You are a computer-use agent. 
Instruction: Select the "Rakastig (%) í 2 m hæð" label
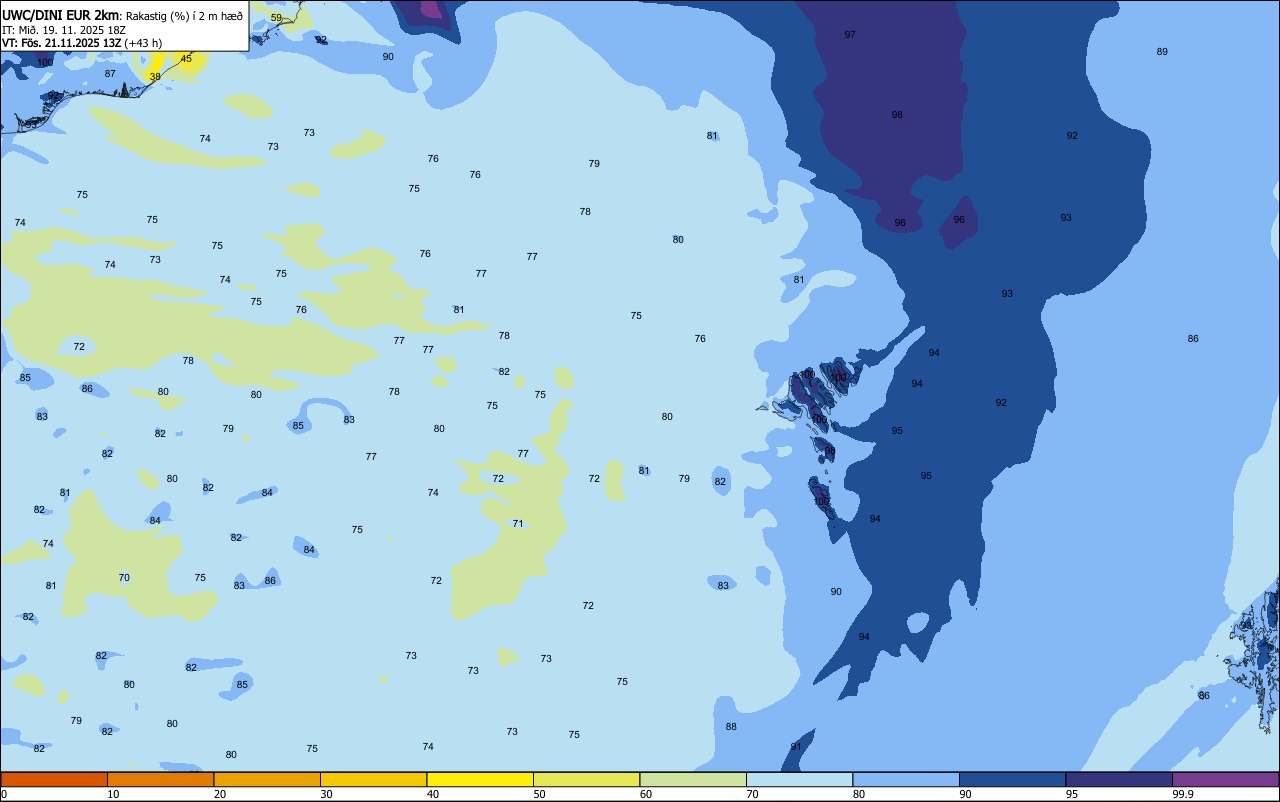coord(184,16)
